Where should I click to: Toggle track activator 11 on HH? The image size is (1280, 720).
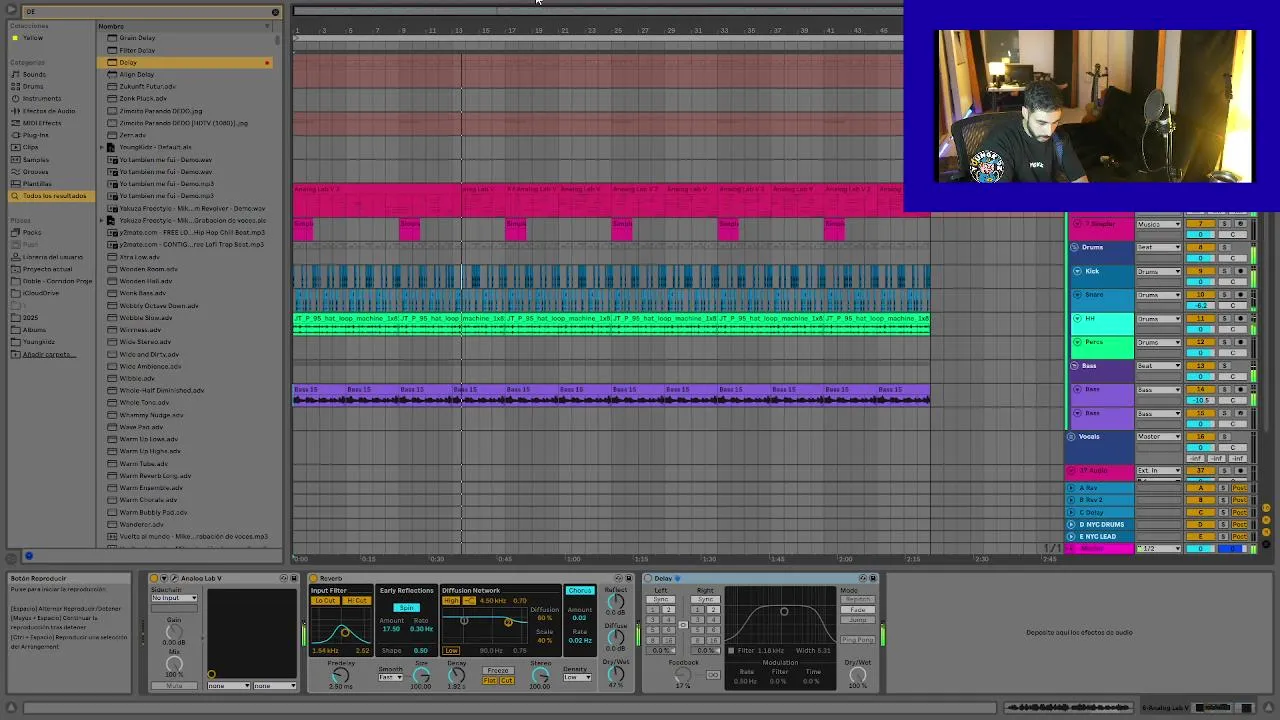1200,318
